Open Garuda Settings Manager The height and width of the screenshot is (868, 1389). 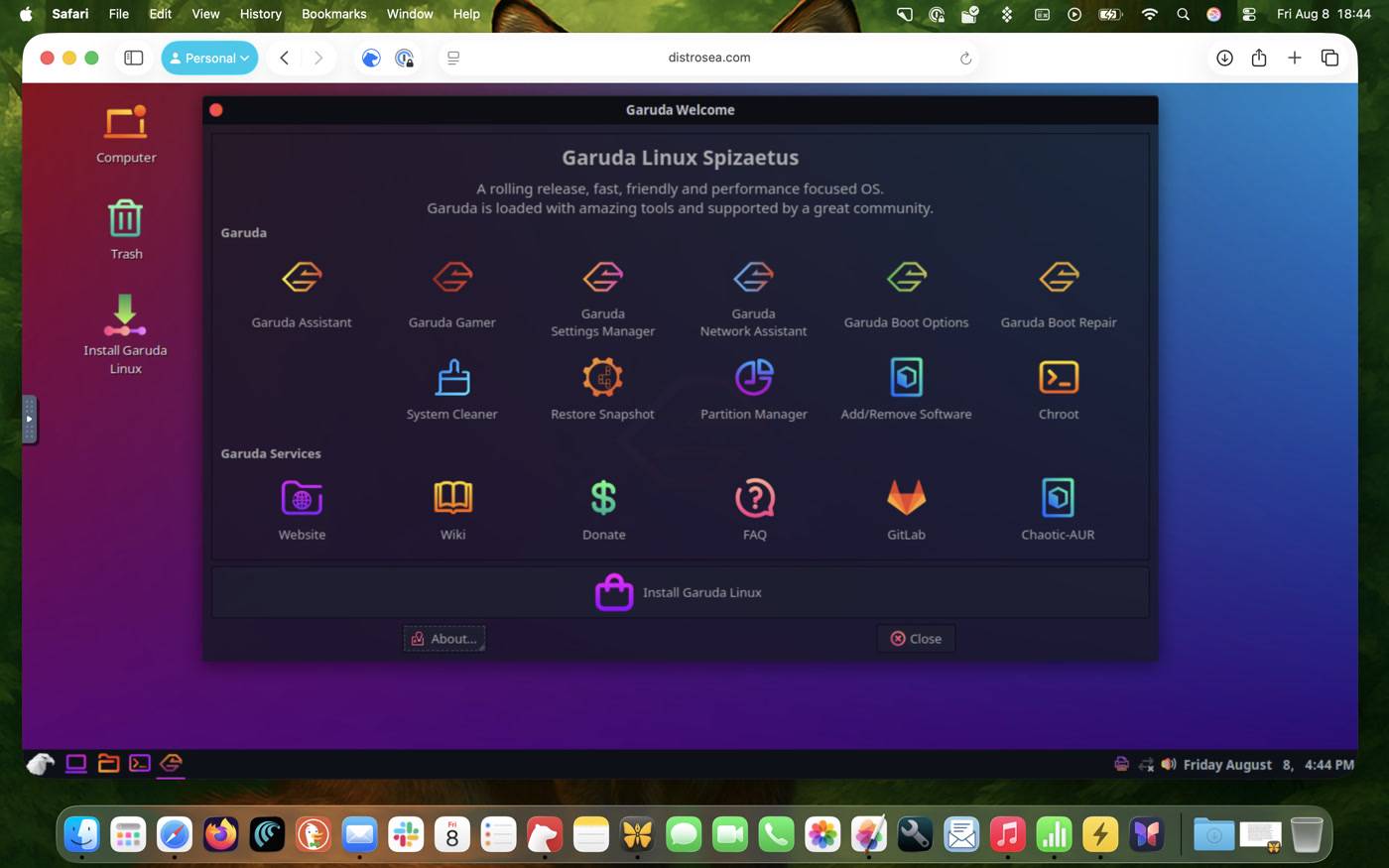point(603,300)
